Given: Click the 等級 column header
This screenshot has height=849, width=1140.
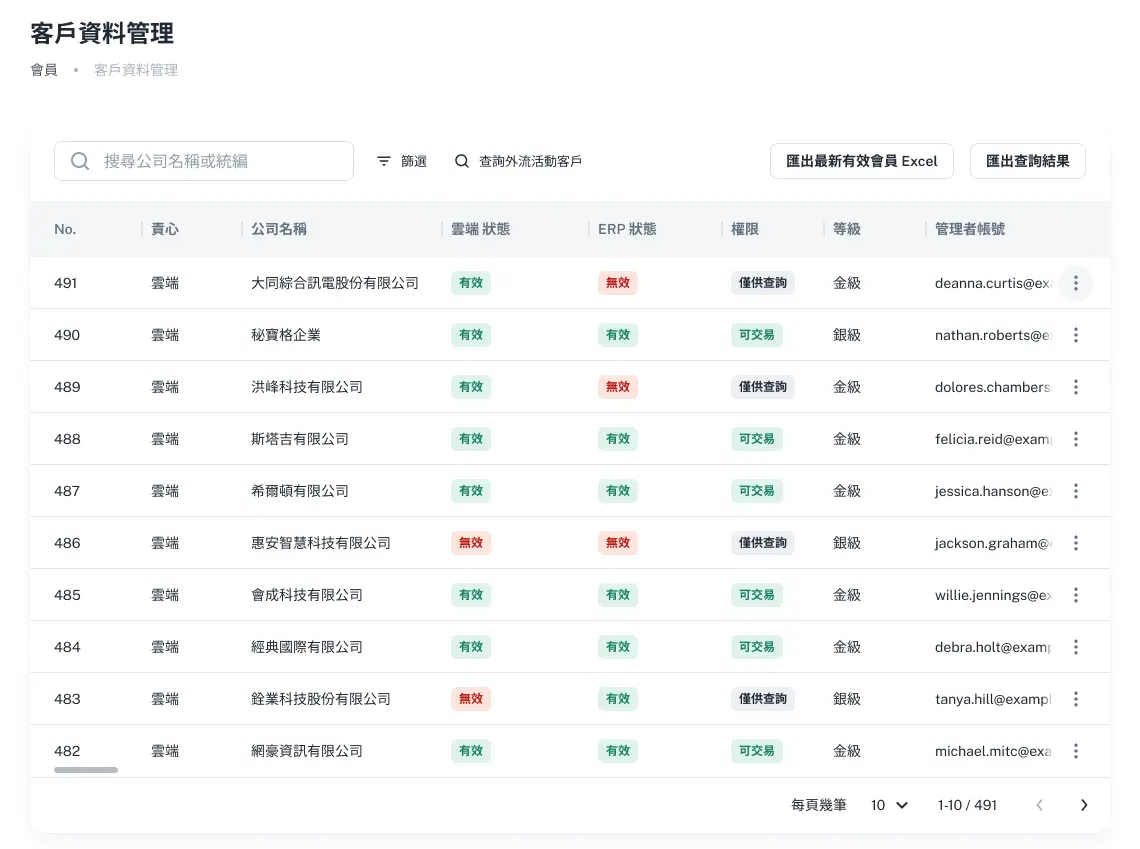Looking at the screenshot, I should (x=846, y=229).
